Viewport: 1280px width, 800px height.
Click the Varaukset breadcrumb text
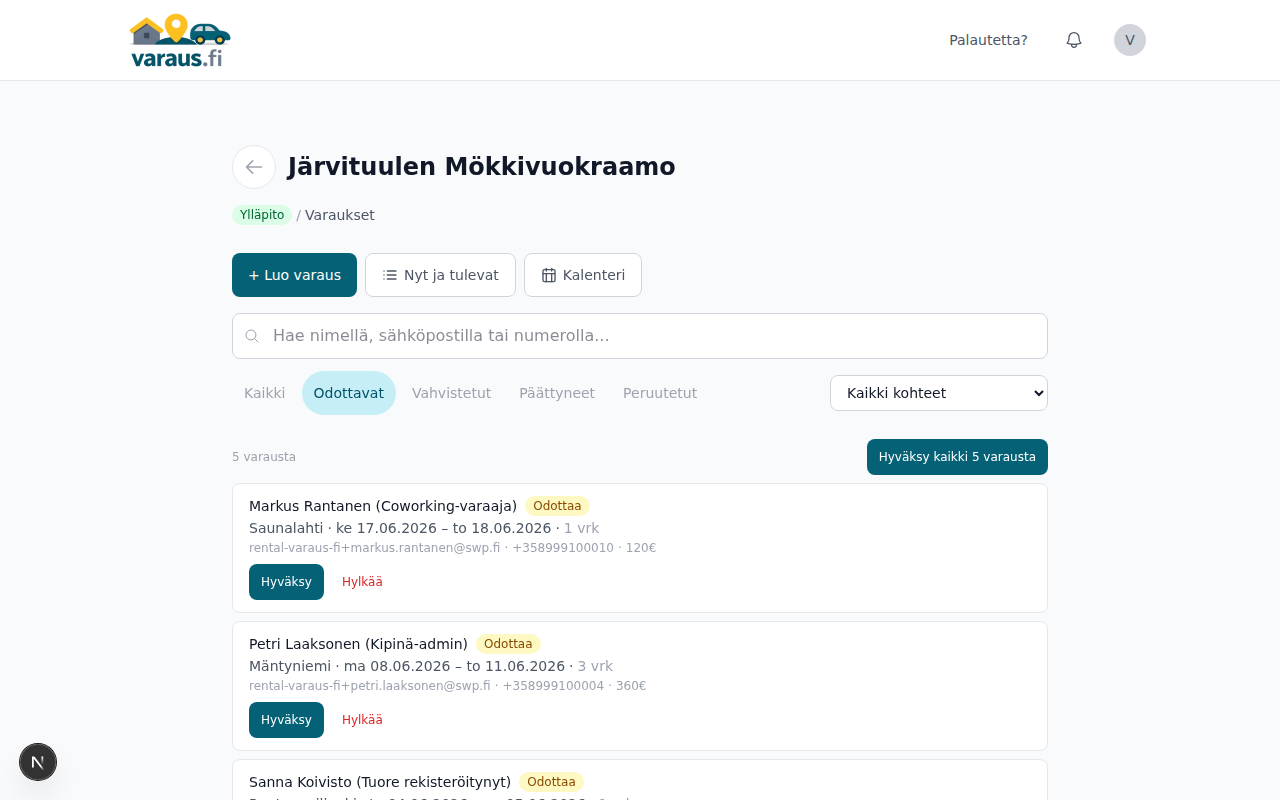[x=340, y=215]
